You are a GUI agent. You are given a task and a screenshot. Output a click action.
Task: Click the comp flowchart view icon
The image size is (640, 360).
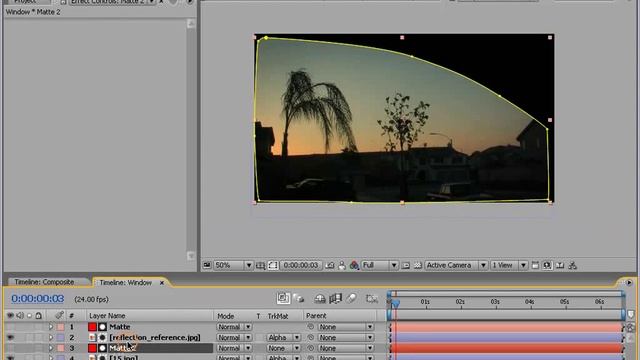tap(573, 266)
